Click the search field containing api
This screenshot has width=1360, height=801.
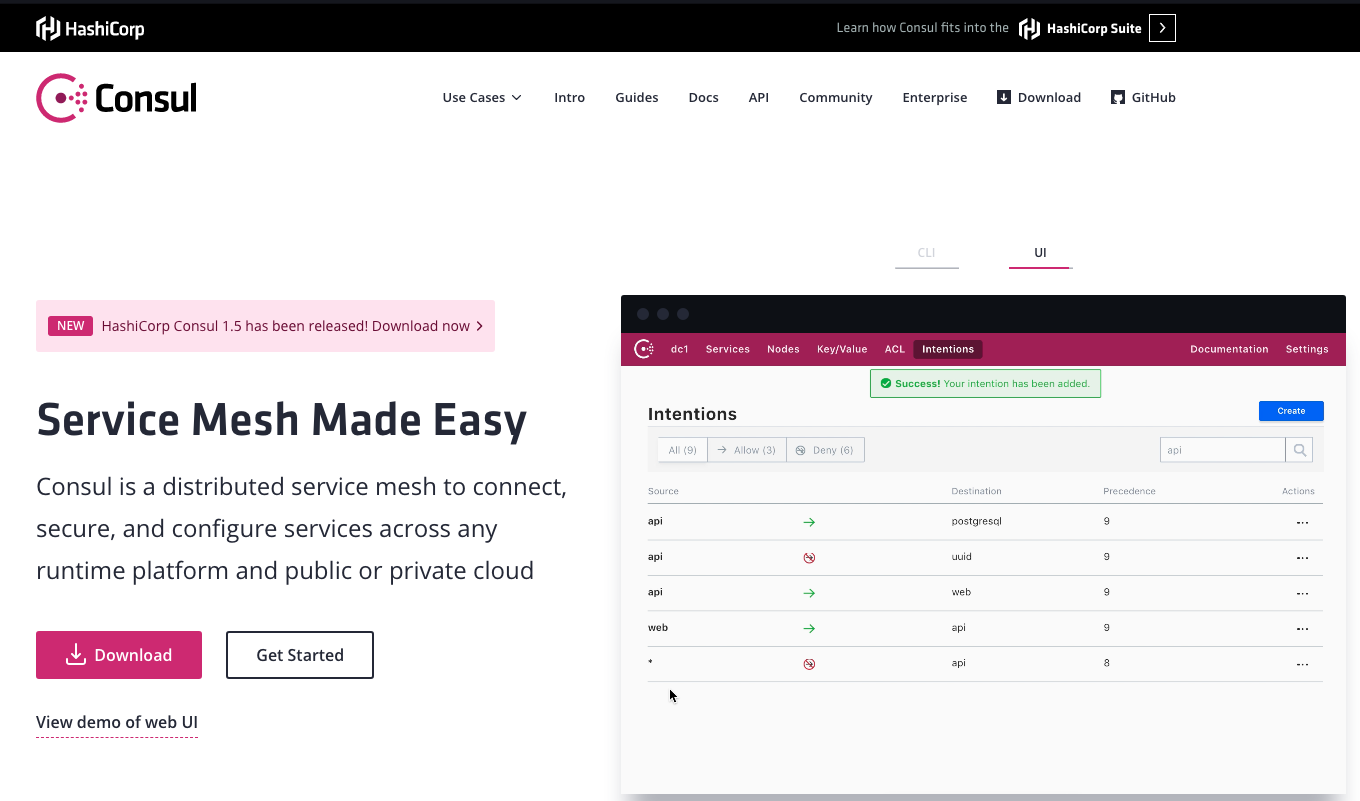coord(1222,450)
